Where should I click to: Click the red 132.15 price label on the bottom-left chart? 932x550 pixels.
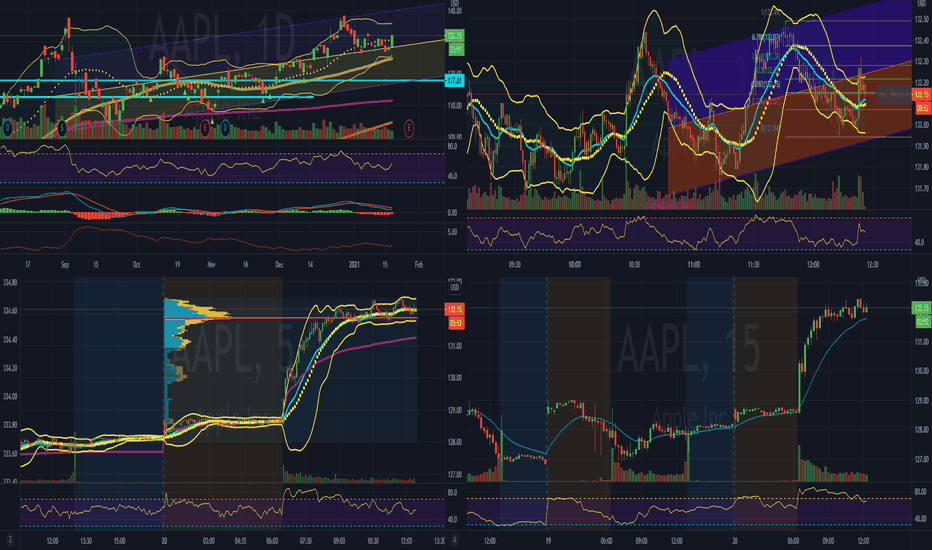[455, 309]
